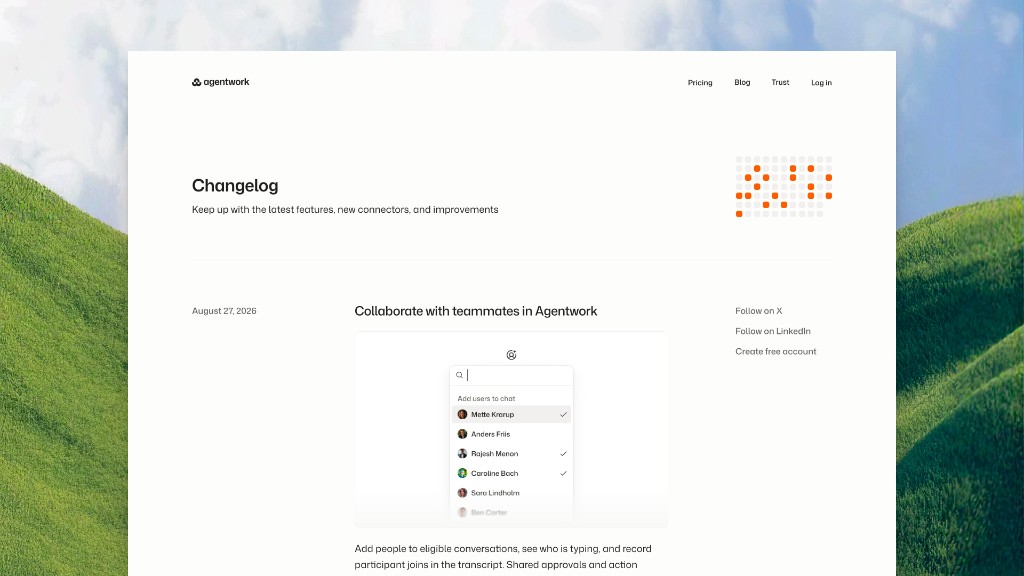Click the add-user icon above the search box
1024x576 pixels.
[511, 355]
